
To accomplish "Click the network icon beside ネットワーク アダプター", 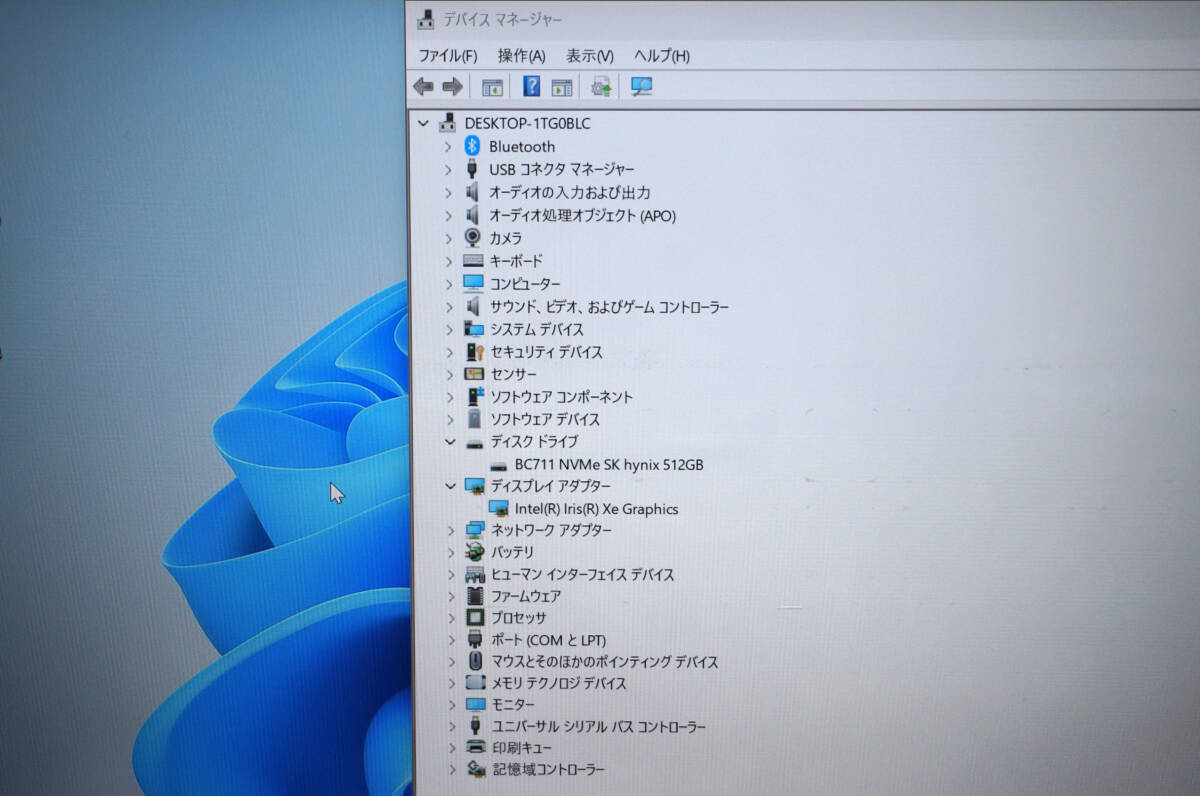I will [476, 530].
